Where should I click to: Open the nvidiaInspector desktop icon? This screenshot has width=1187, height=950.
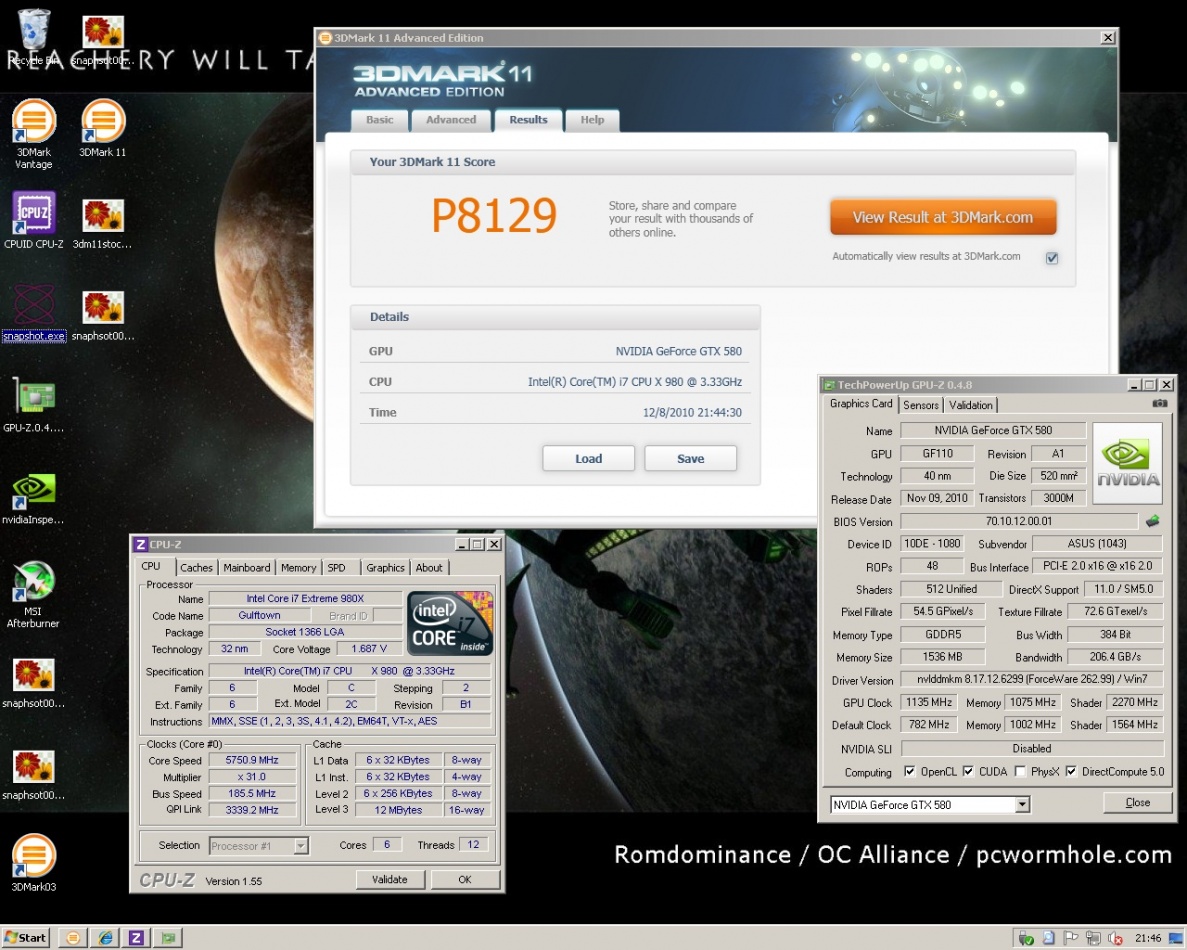33,491
